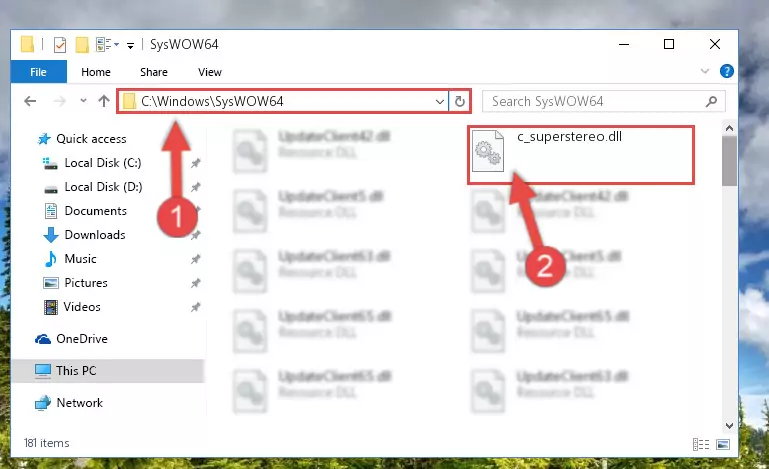The image size is (769, 469).
Task: Open Documents in navigation pane
Action: click(x=96, y=211)
